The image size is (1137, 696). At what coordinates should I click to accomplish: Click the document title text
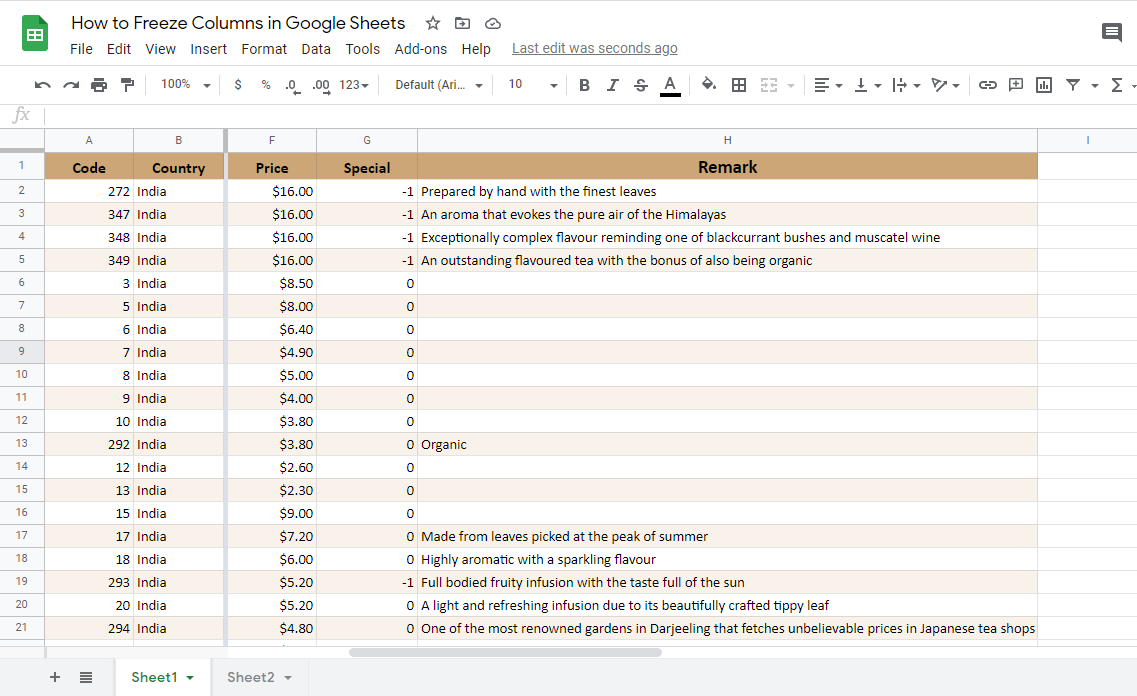point(238,22)
